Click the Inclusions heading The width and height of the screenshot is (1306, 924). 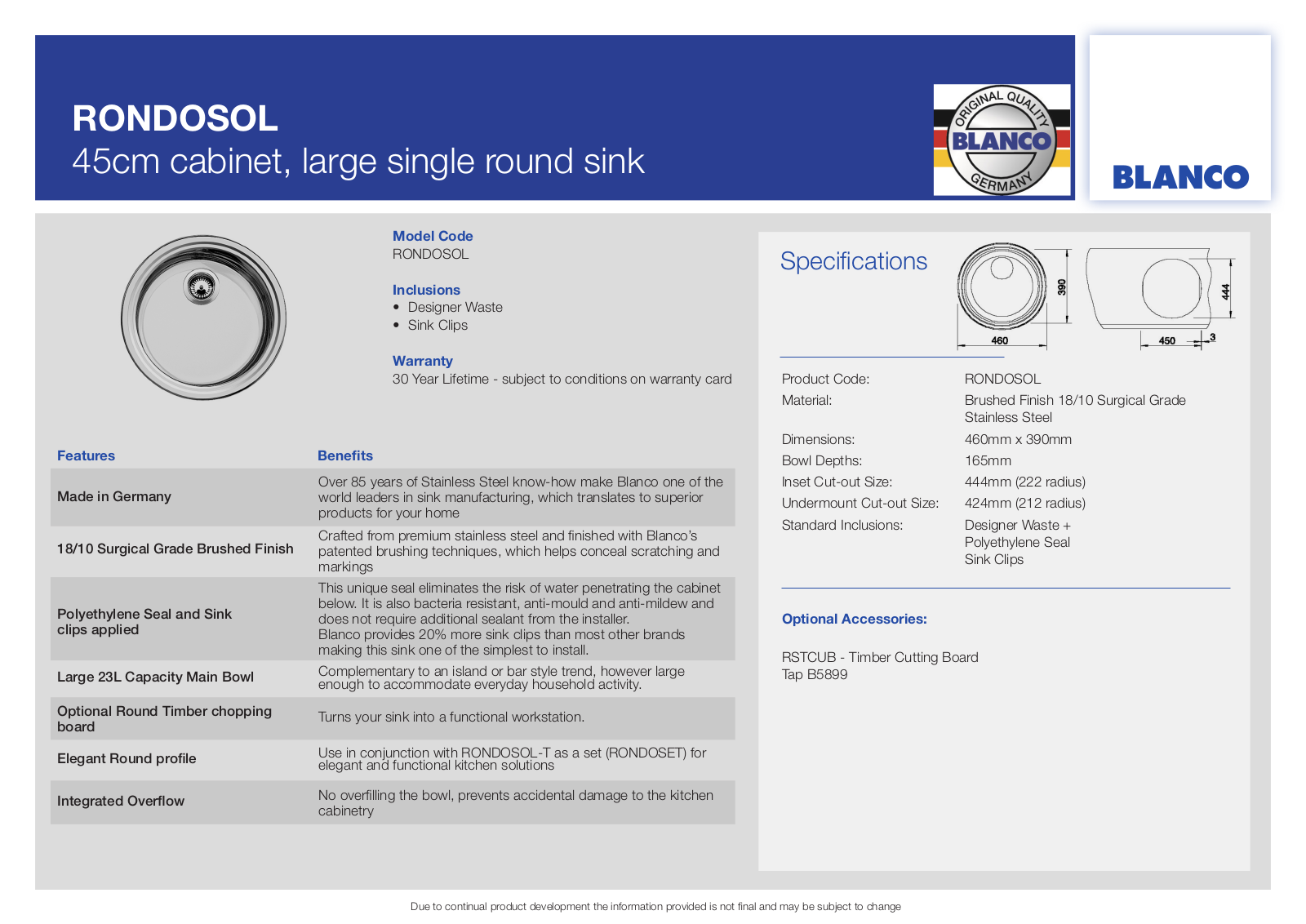tap(426, 290)
